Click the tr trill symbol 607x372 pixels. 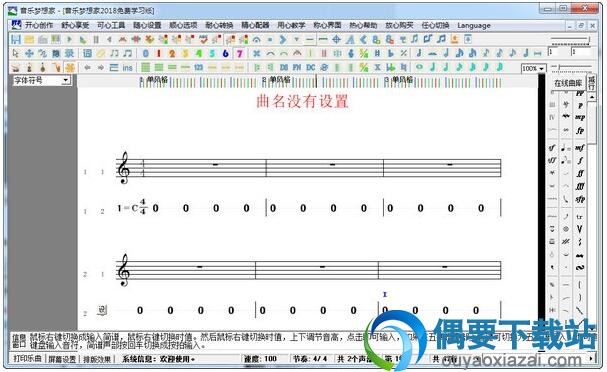(x=580, y=217)
